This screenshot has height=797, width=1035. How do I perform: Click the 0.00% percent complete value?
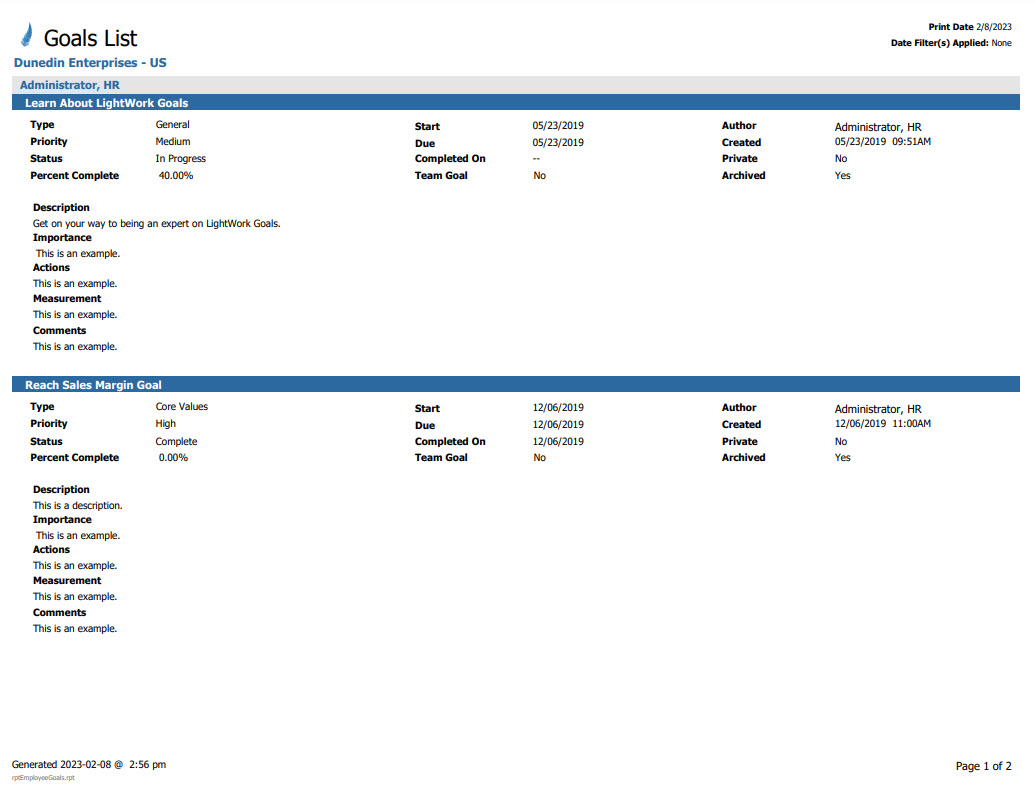coord(173,458)
